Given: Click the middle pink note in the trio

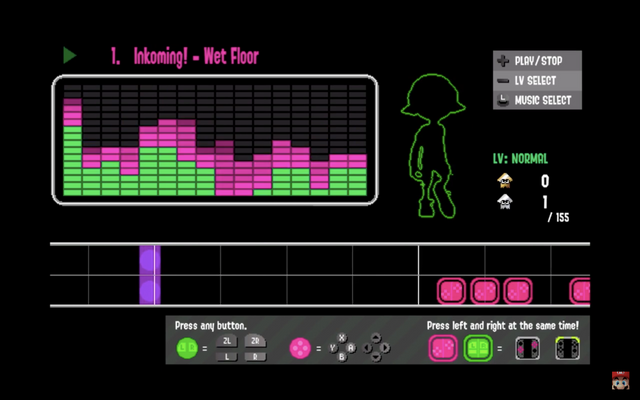Looking at the screenshot, I should coord(484,291).
